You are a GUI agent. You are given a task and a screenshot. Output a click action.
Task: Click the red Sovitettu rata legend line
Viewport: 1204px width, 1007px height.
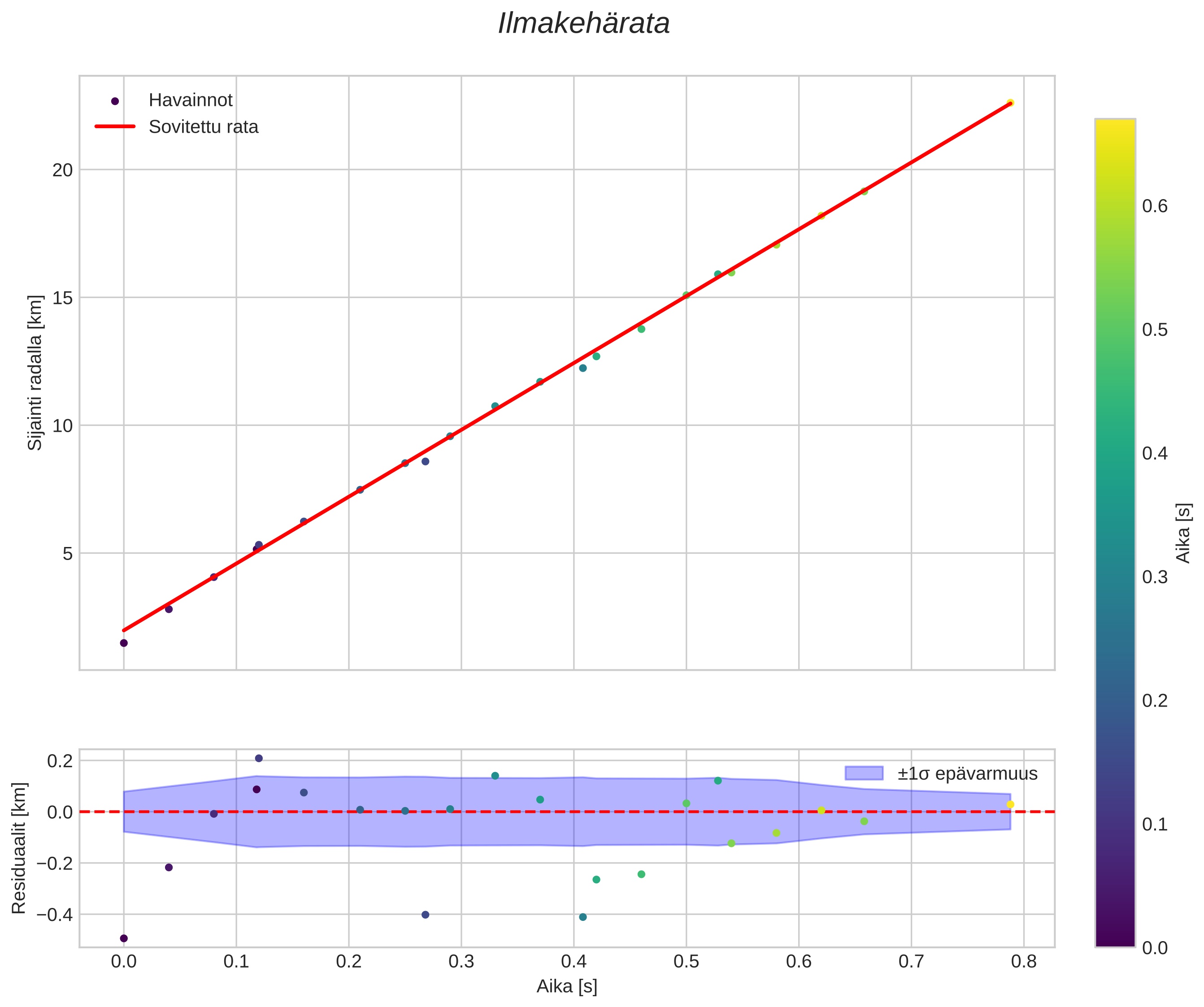(x=115, y=127)
